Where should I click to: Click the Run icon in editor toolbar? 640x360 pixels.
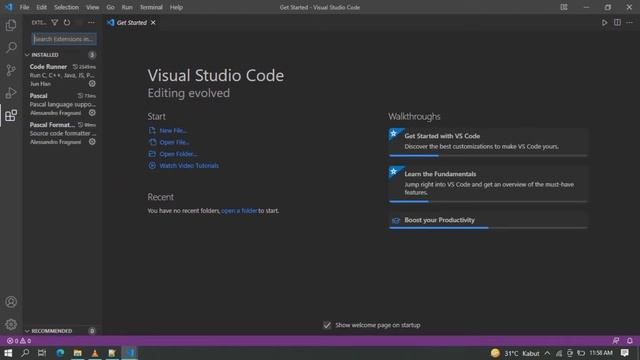(604, 23)
